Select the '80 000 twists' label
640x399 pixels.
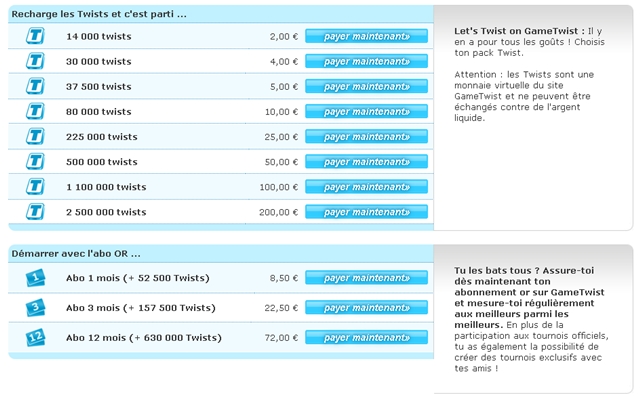click(99, 112)
